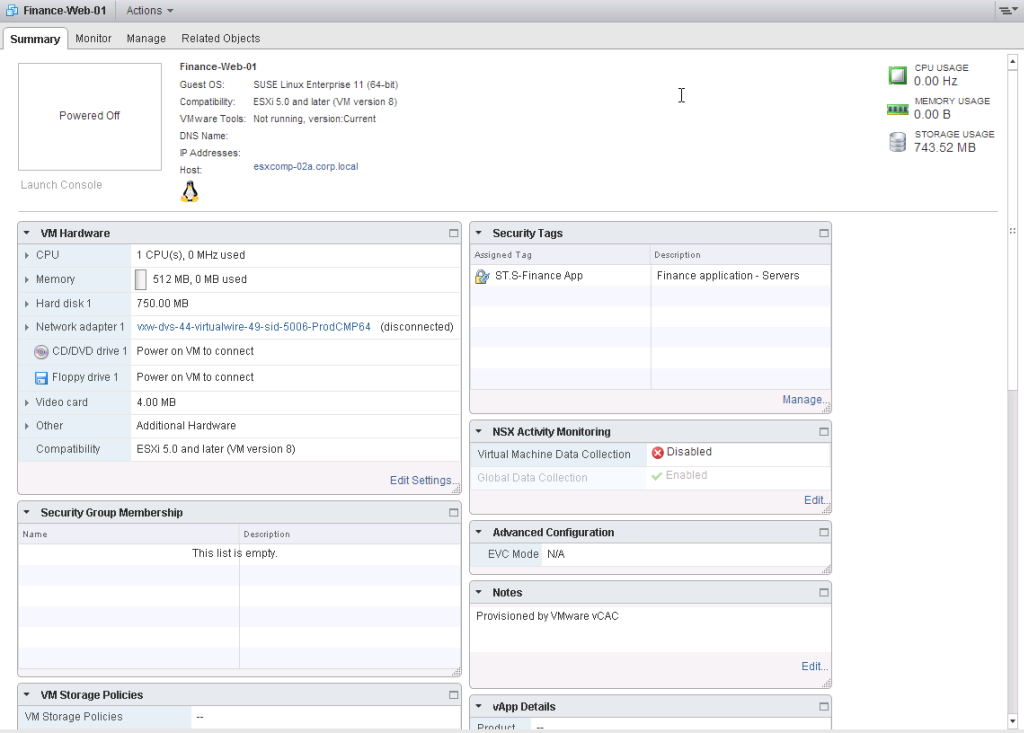Click the memory usage bar indicator
The width and height of the screenshot is (1024, 733).
click(x=140, y=280)
